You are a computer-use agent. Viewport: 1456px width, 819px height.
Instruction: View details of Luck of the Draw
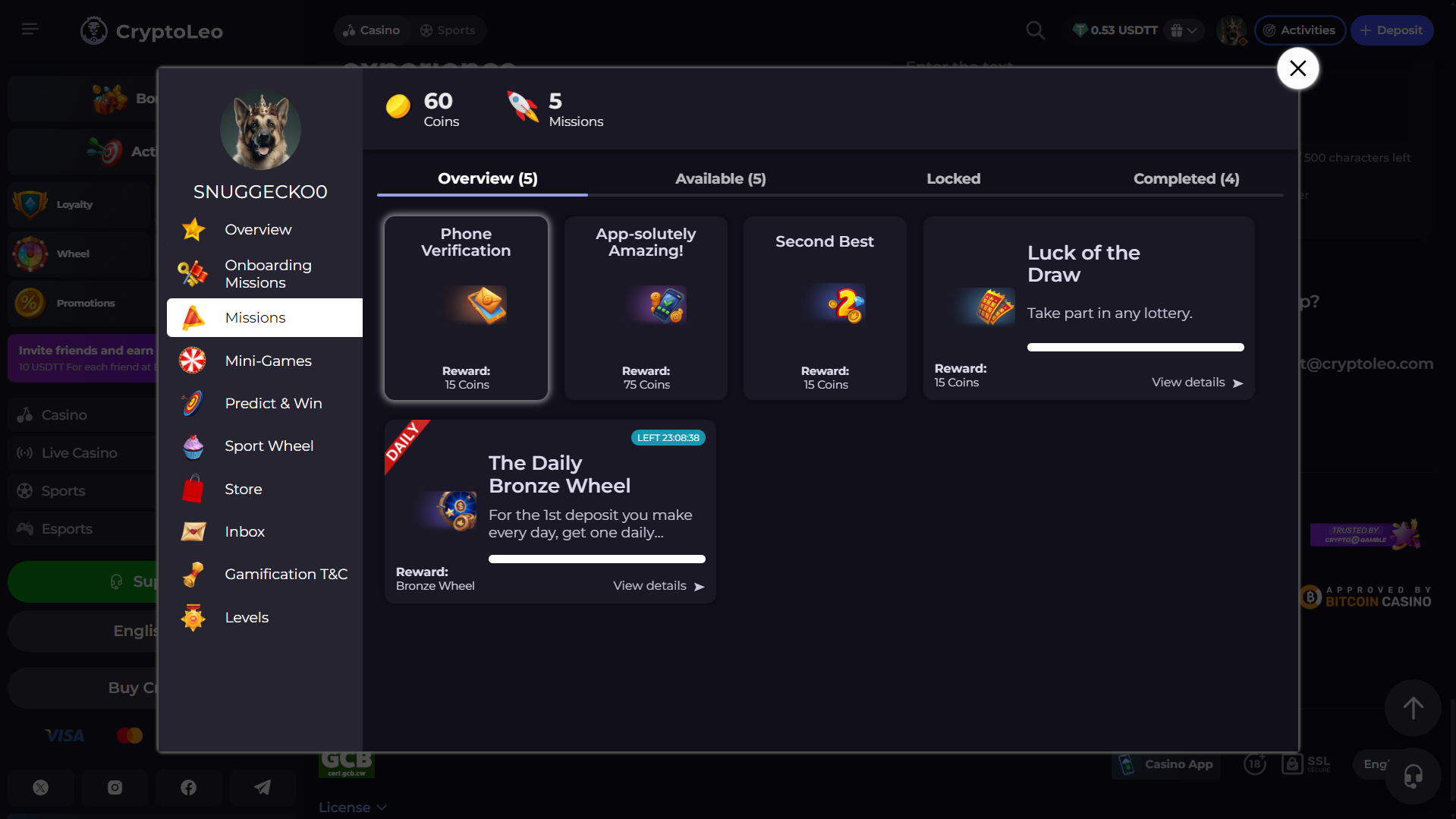pyautogui.click(x=1197, y=383)
